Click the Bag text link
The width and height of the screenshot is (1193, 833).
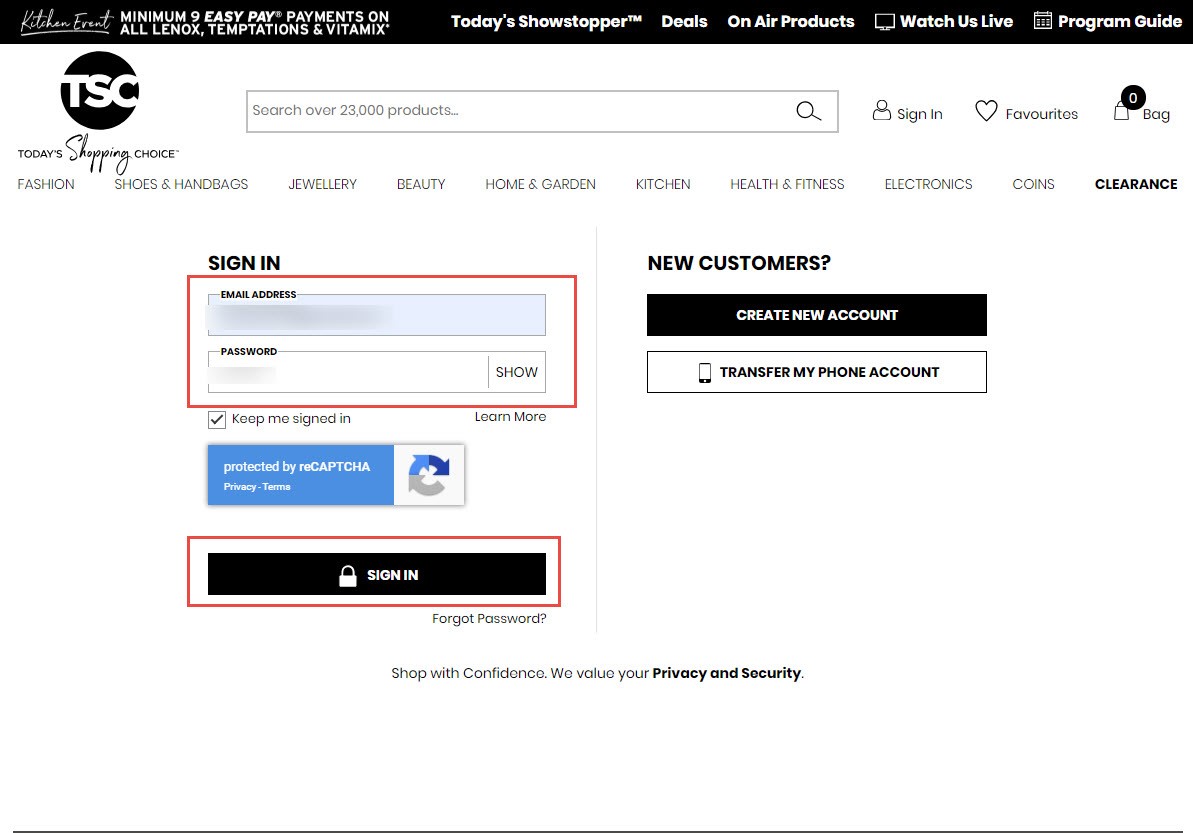click(x=1156, y=115)
